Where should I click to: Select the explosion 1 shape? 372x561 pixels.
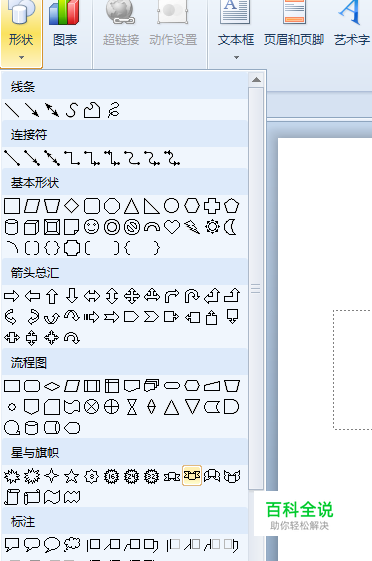(x=12, y=476)
